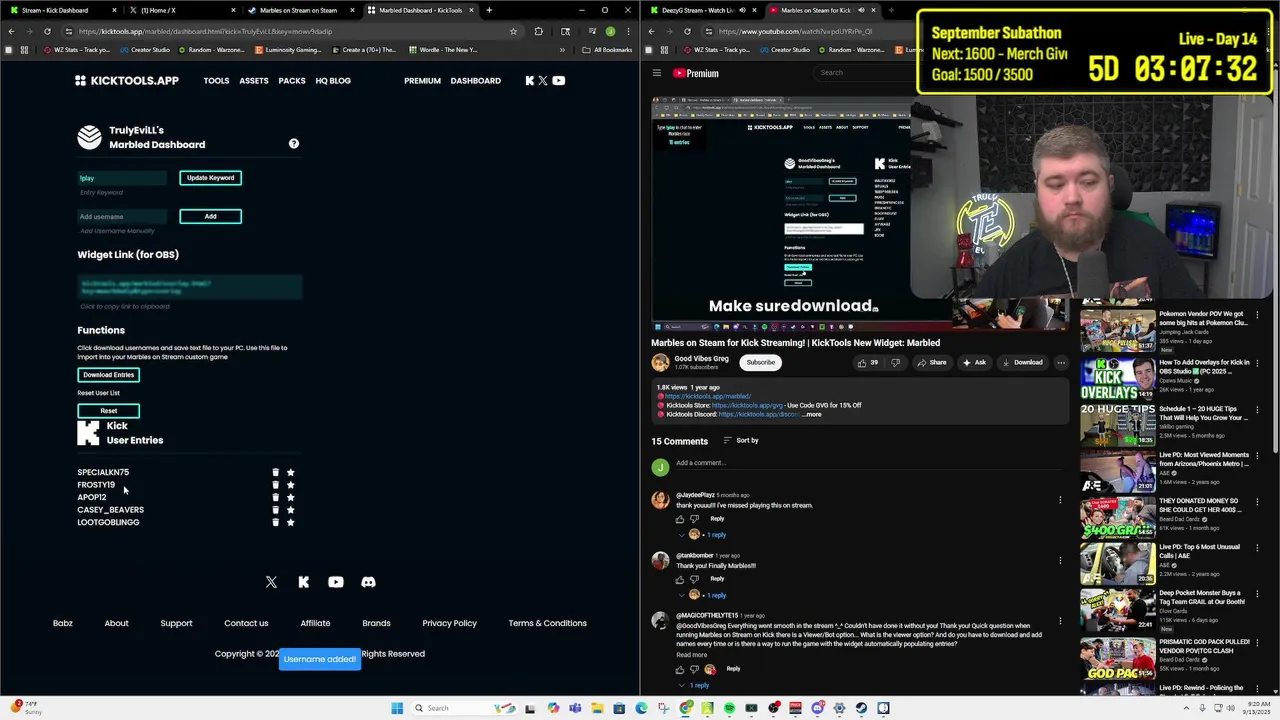This screenshot has width=1280, height=720.
Task: Open the Pokemon Vendor POV video thumbnail
Action: tap(1117, 333)
